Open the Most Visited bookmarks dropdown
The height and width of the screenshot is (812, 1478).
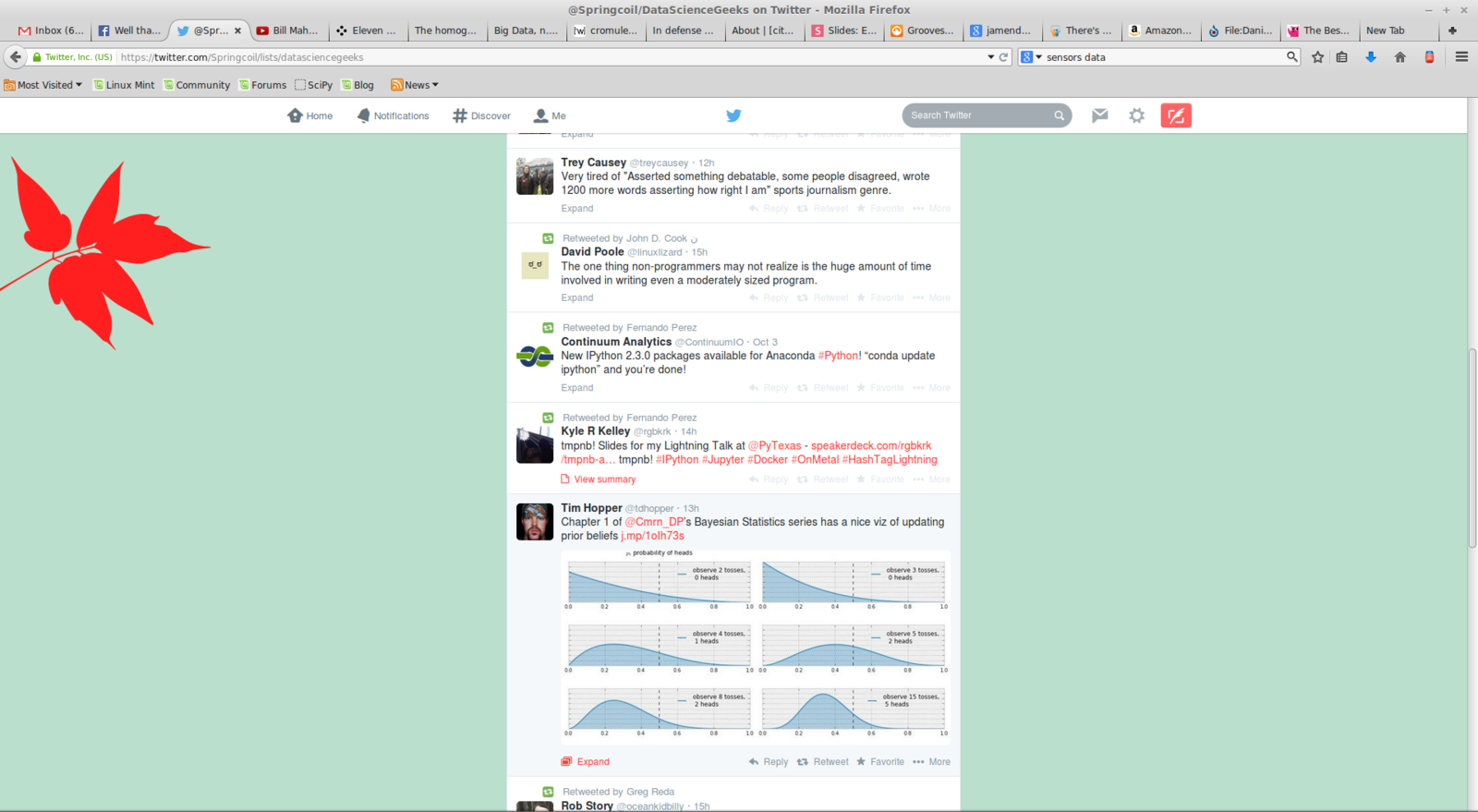coord(43,85)
